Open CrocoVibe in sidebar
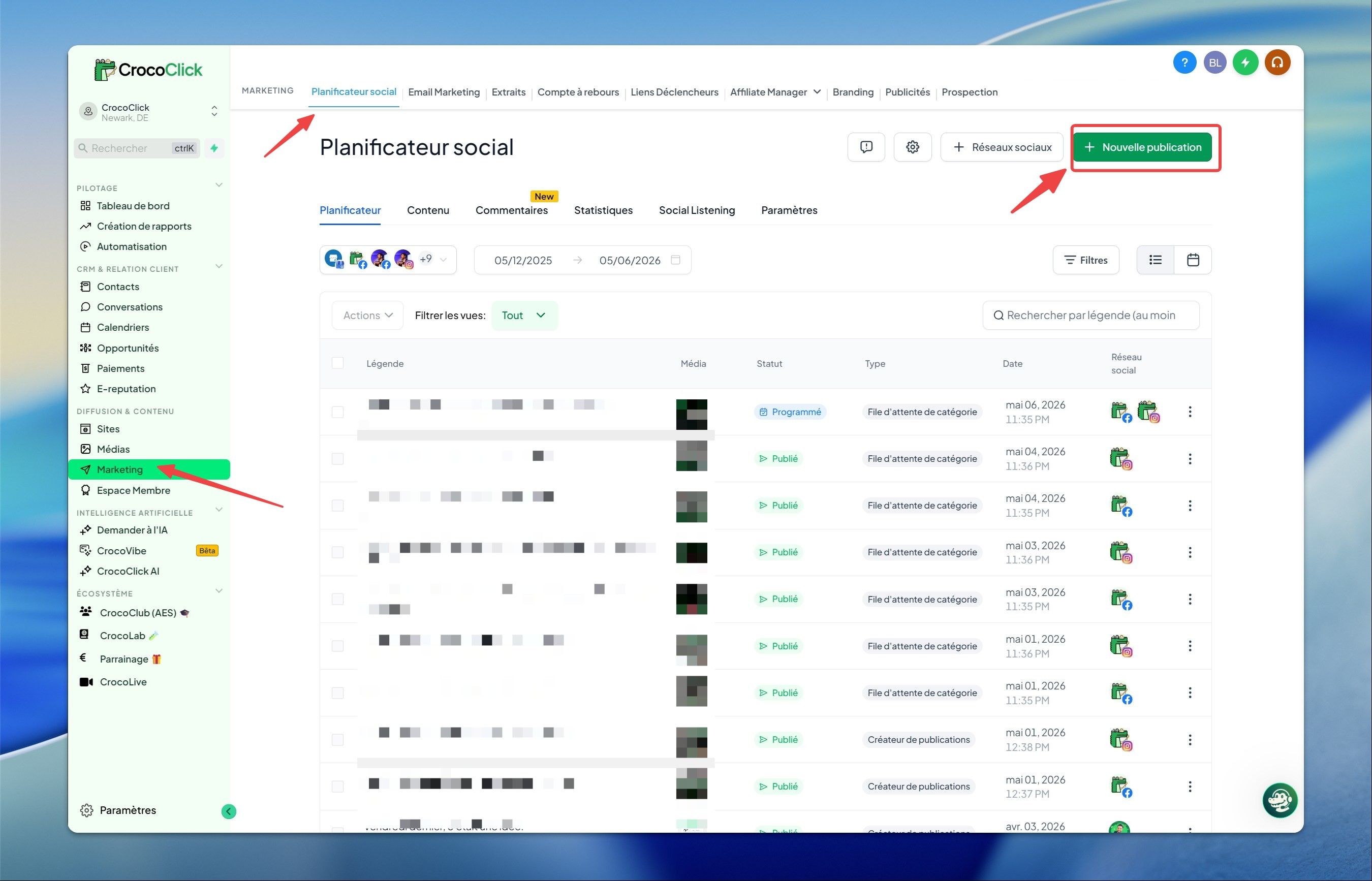 click(121, 551)
